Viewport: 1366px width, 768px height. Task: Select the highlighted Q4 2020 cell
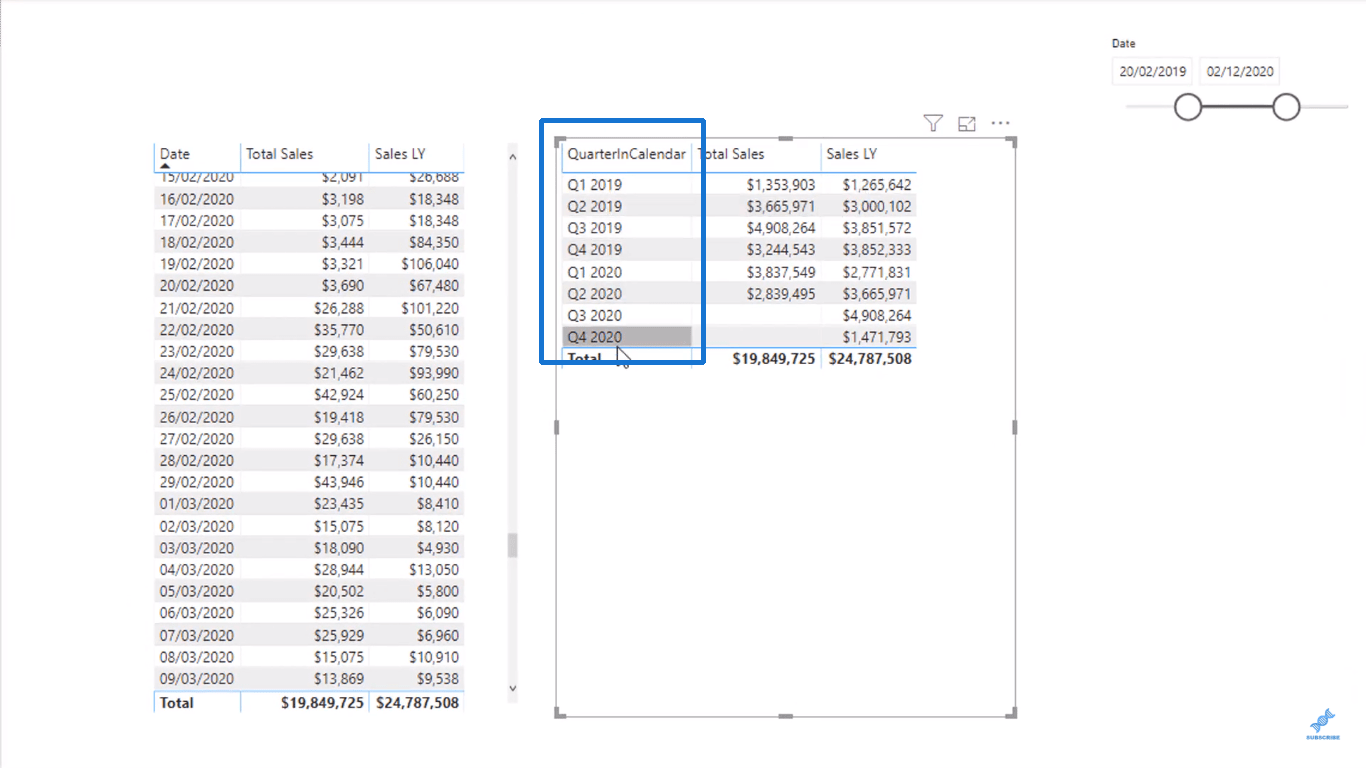[x=627, y=337]
